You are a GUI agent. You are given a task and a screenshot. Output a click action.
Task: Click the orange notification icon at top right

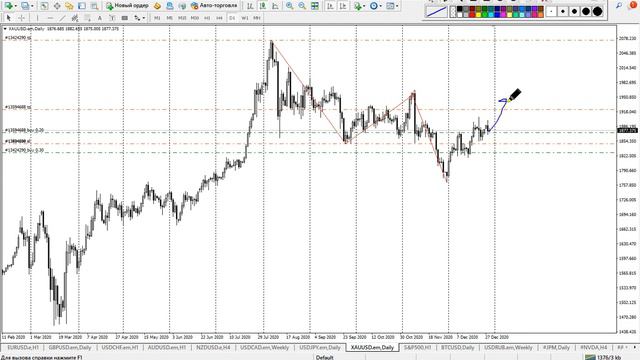(x=633, y=5)
